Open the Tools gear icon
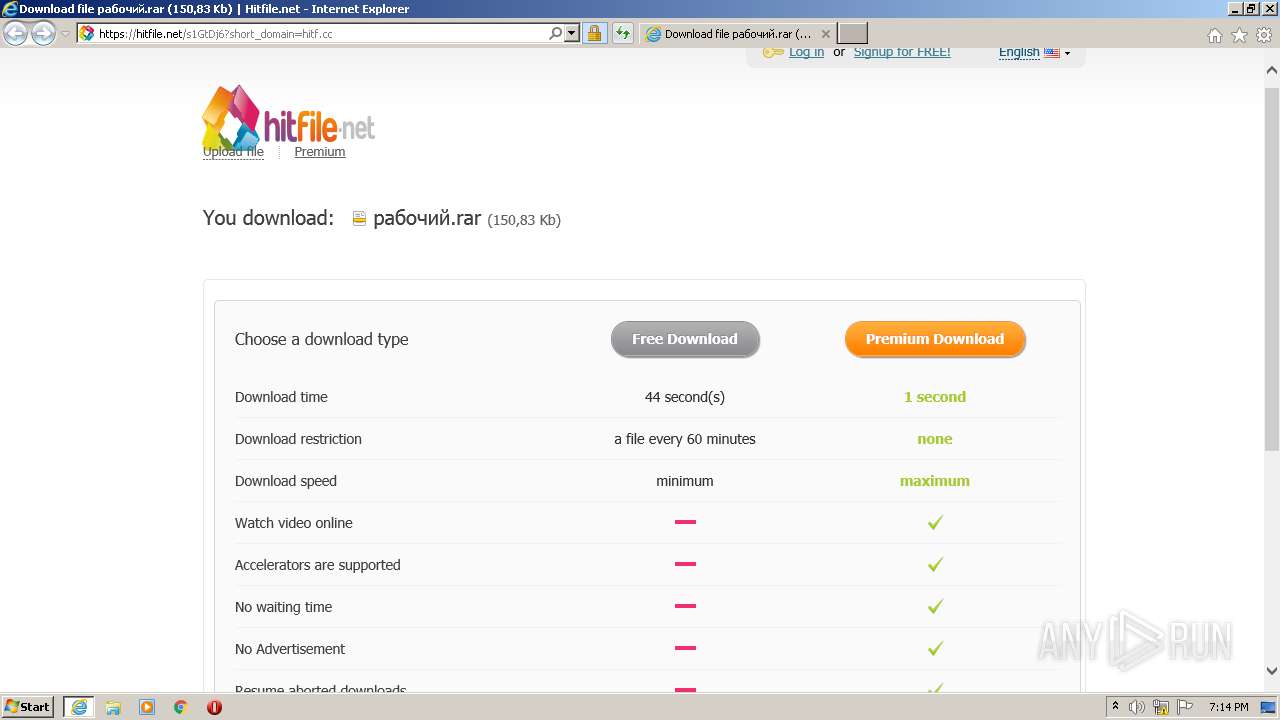Viewport: 1280px width, 720px height. click(x=1264, y=35)
